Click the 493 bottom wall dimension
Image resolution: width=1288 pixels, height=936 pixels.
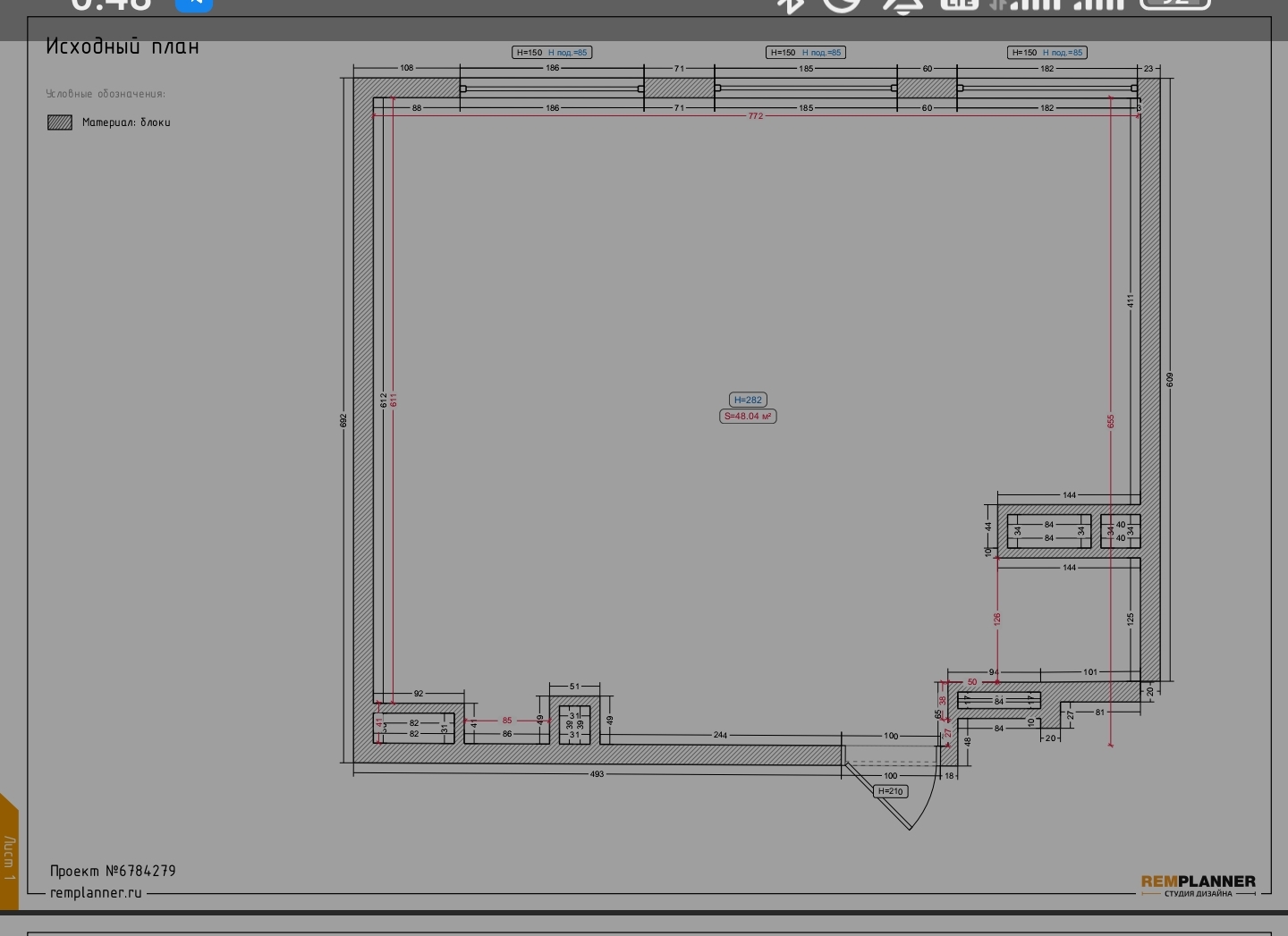coord(597,774)
